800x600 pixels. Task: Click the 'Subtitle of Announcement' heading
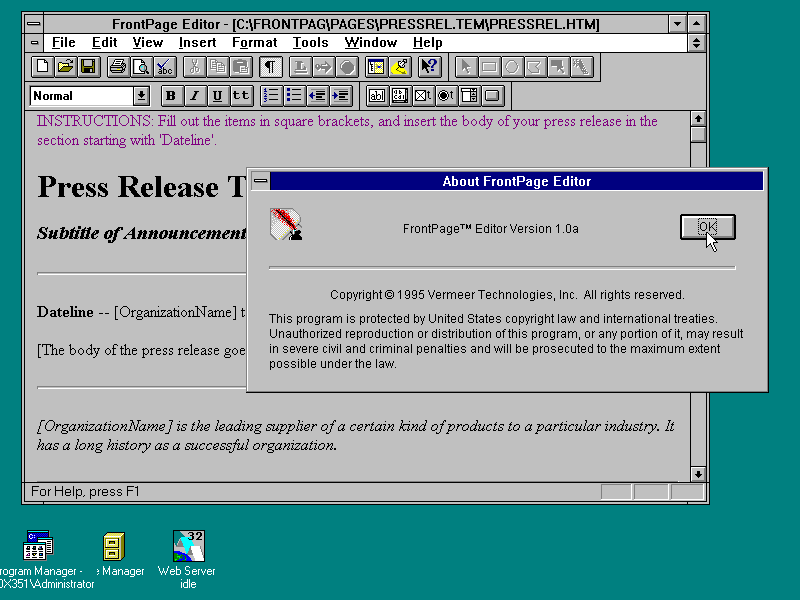142,233
